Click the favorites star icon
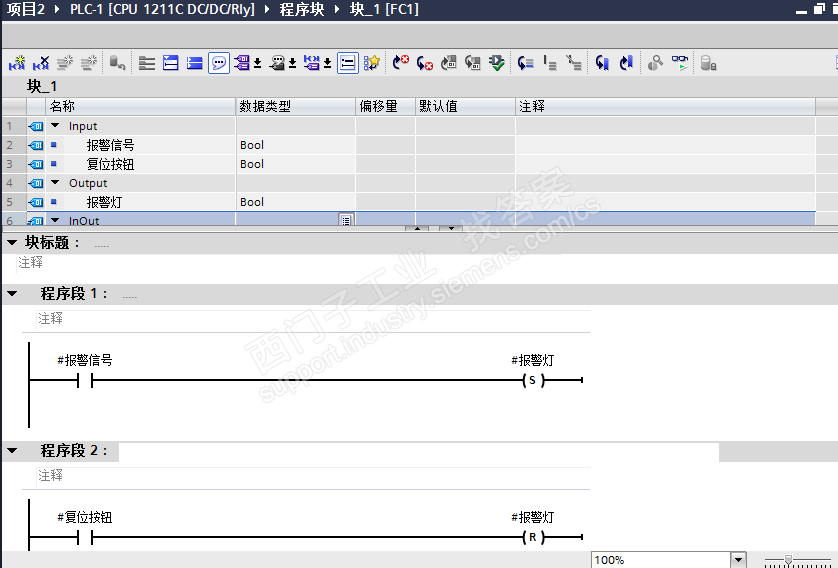Screen dimensions: 838x568 [x=371, y=63]
